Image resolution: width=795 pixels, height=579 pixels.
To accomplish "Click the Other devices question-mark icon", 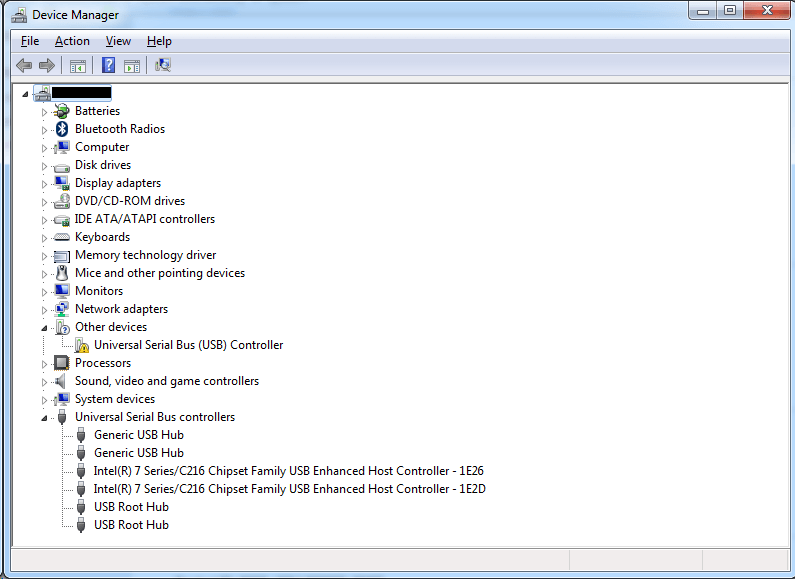I will 62,327.
